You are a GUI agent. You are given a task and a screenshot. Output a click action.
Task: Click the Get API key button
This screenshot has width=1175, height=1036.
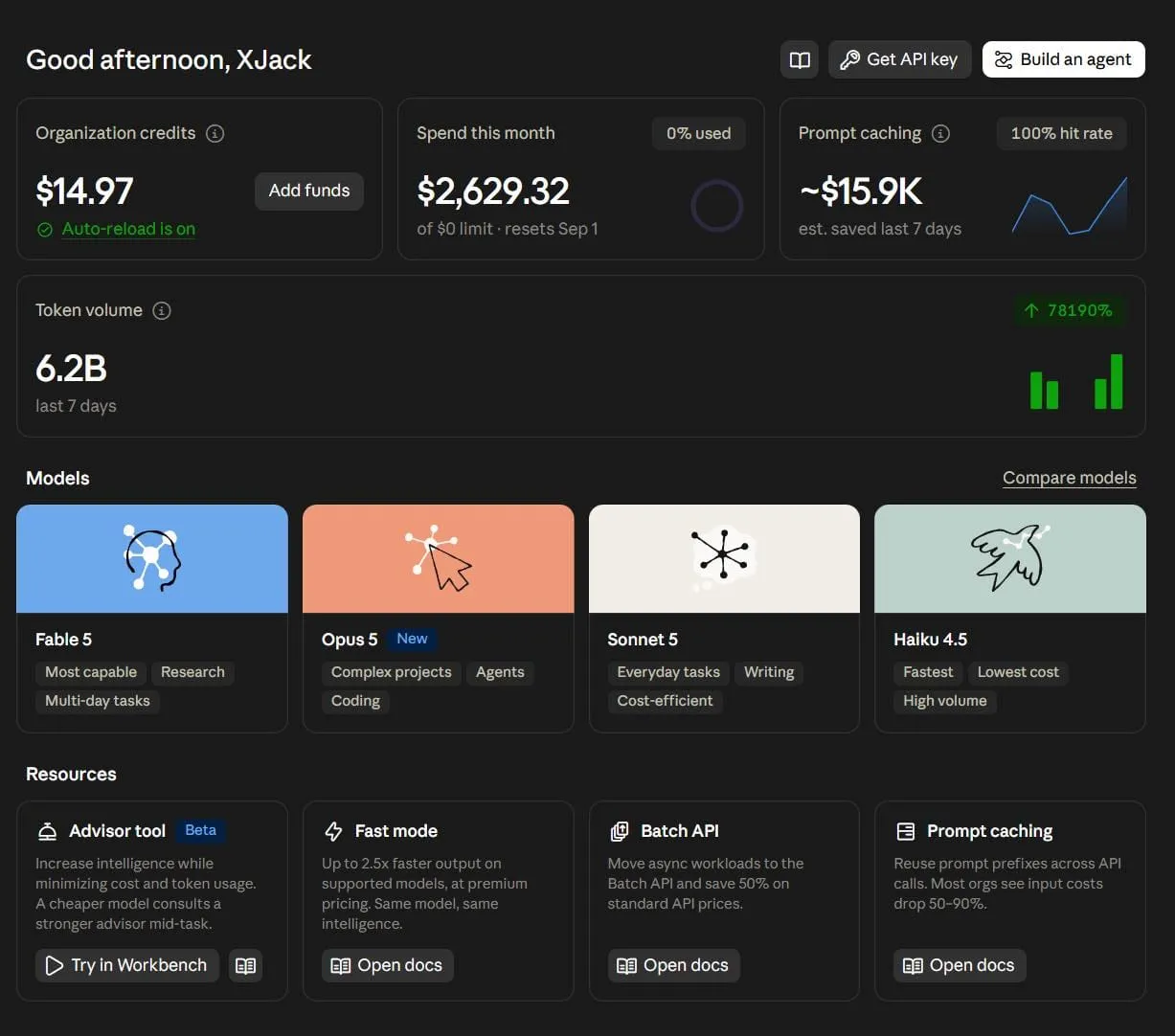900,59
